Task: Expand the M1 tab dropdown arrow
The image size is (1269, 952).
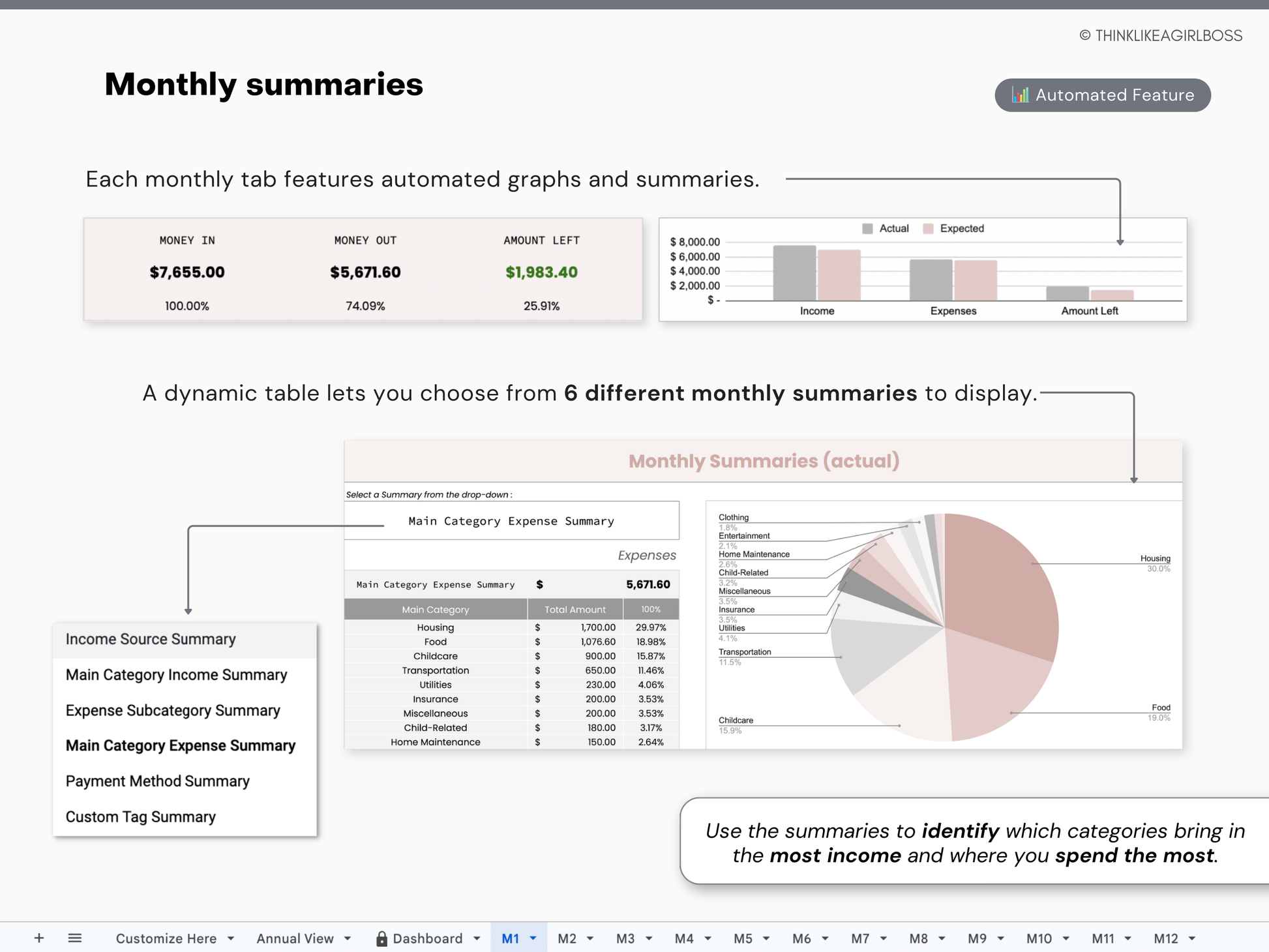Action: (533, 938)
